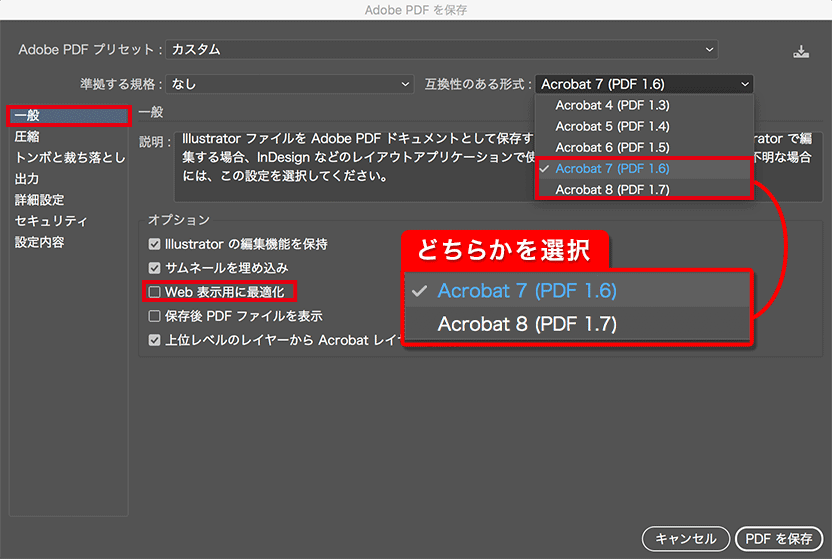This screenshot has width=832, height=559.
Task: Open the トンボと裁ち落とし category
Action: (69, 158)
